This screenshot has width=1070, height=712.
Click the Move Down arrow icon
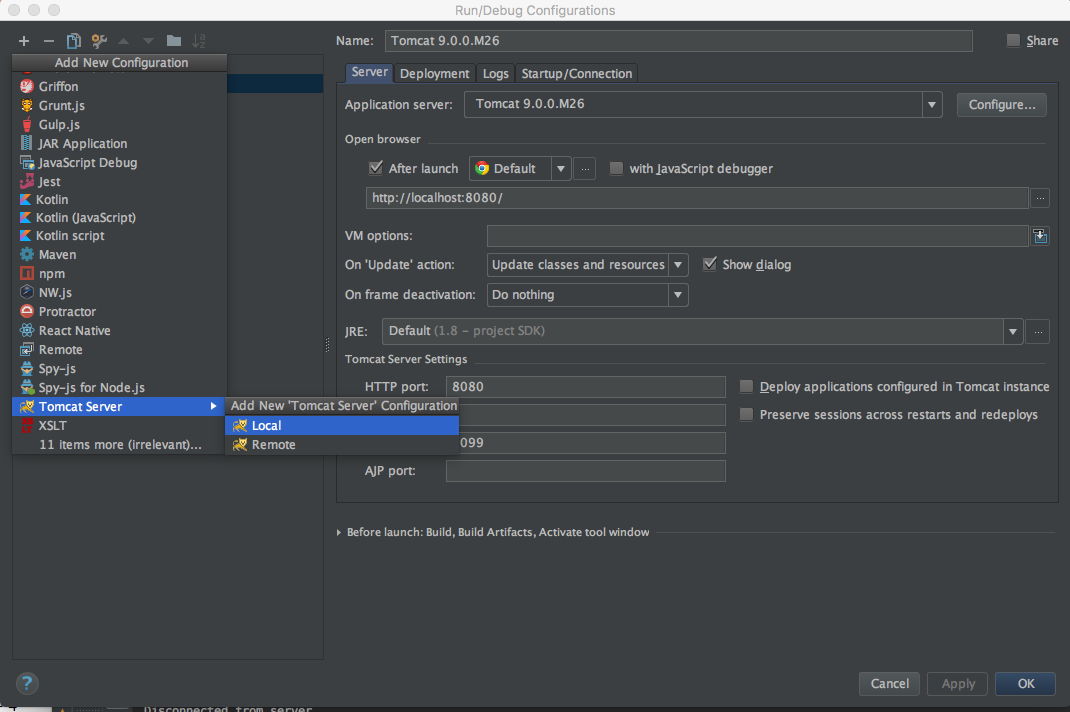pos(148,41)
